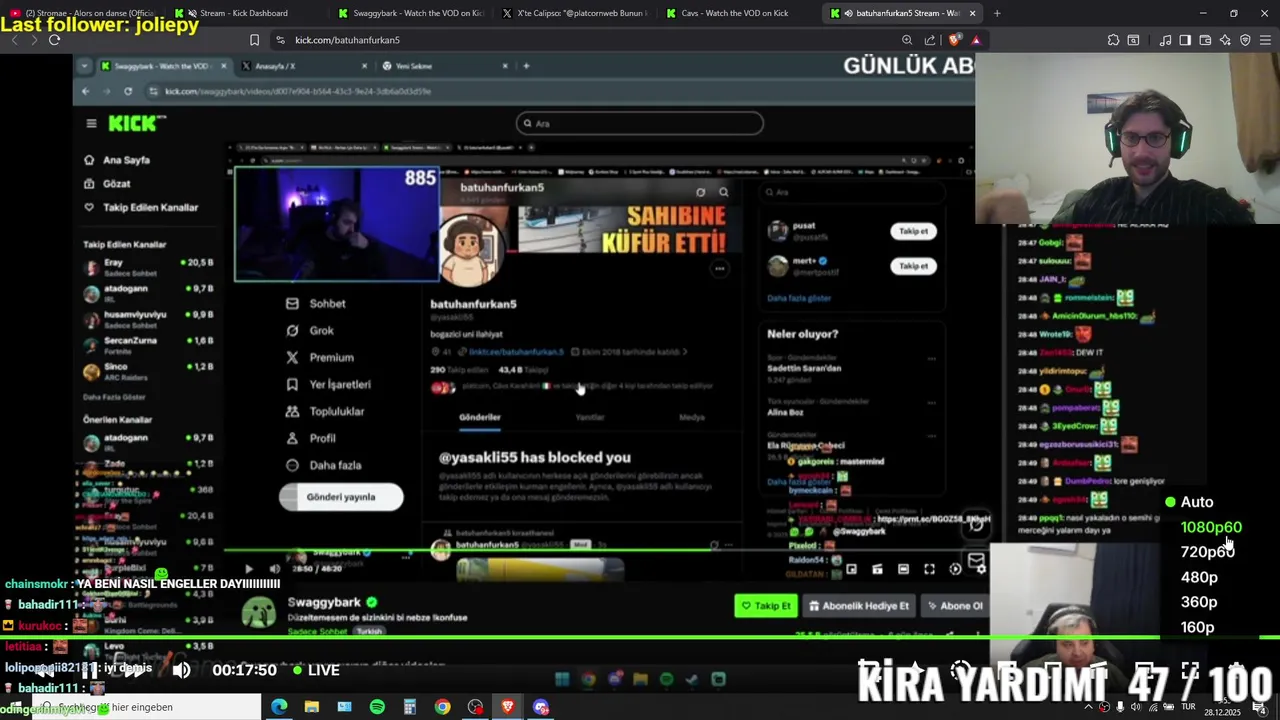Open Leo AI sparkle icon in toolbar
Image resolution: width=1280 pixels, height=720 pixels.
(x=1226, y=40)
